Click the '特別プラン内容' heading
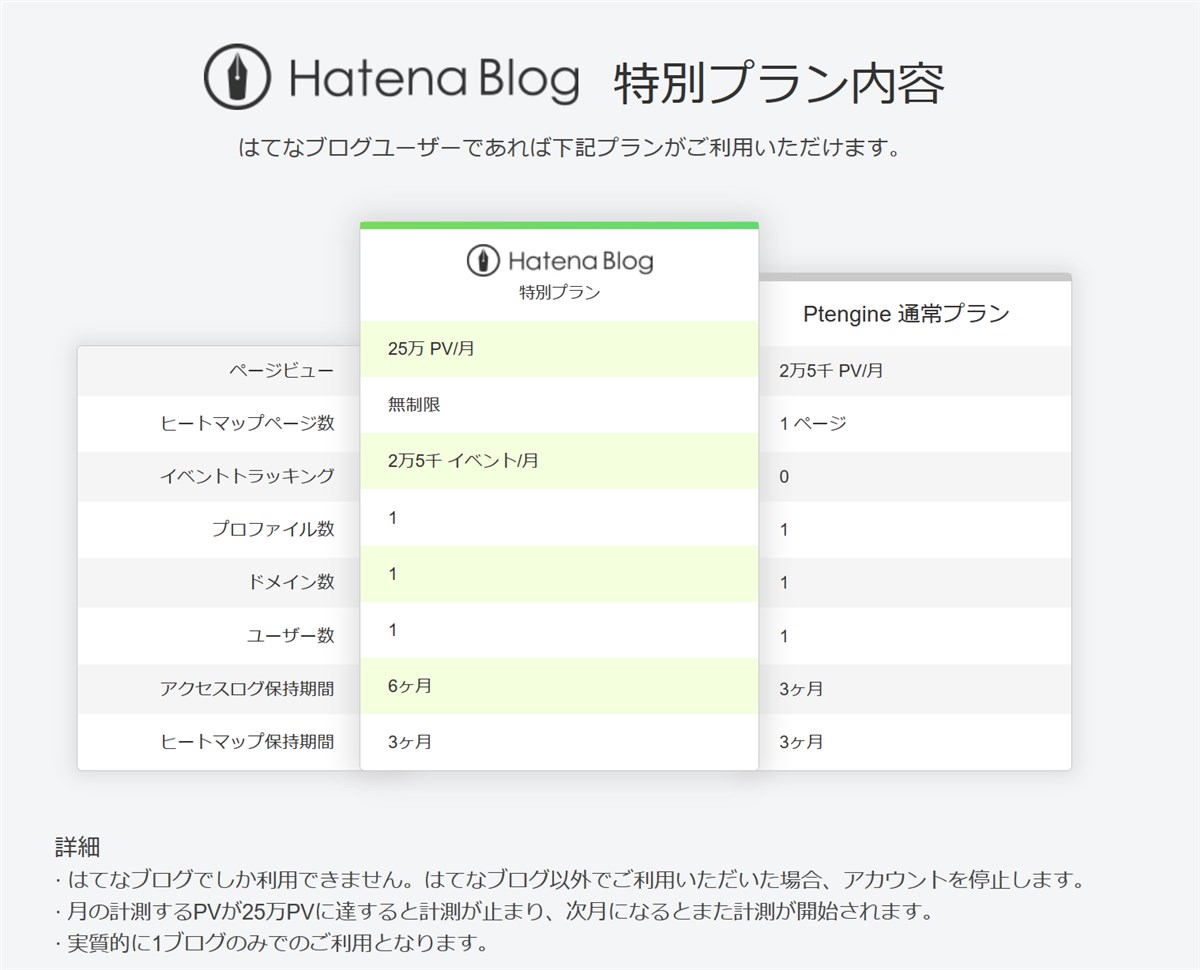 tap(779, 84)
